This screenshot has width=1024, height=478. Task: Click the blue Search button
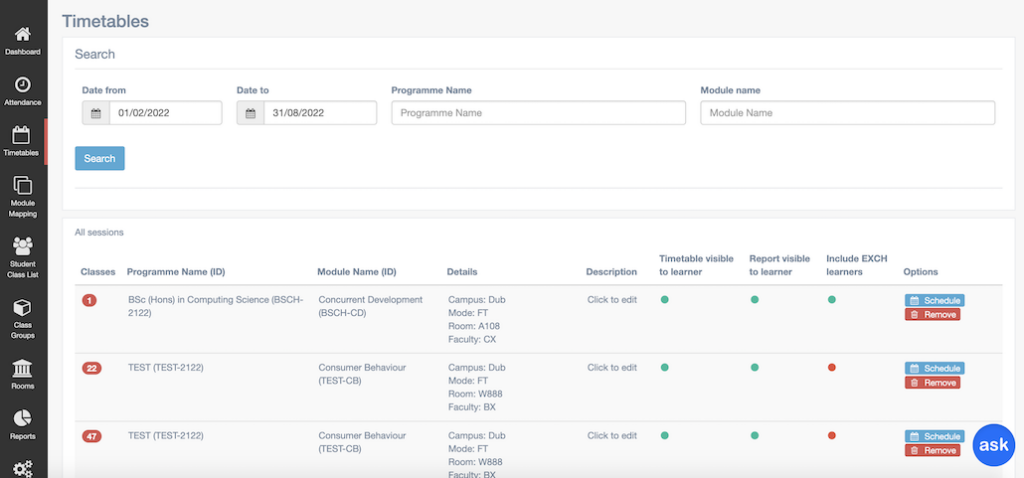(99, 158)
